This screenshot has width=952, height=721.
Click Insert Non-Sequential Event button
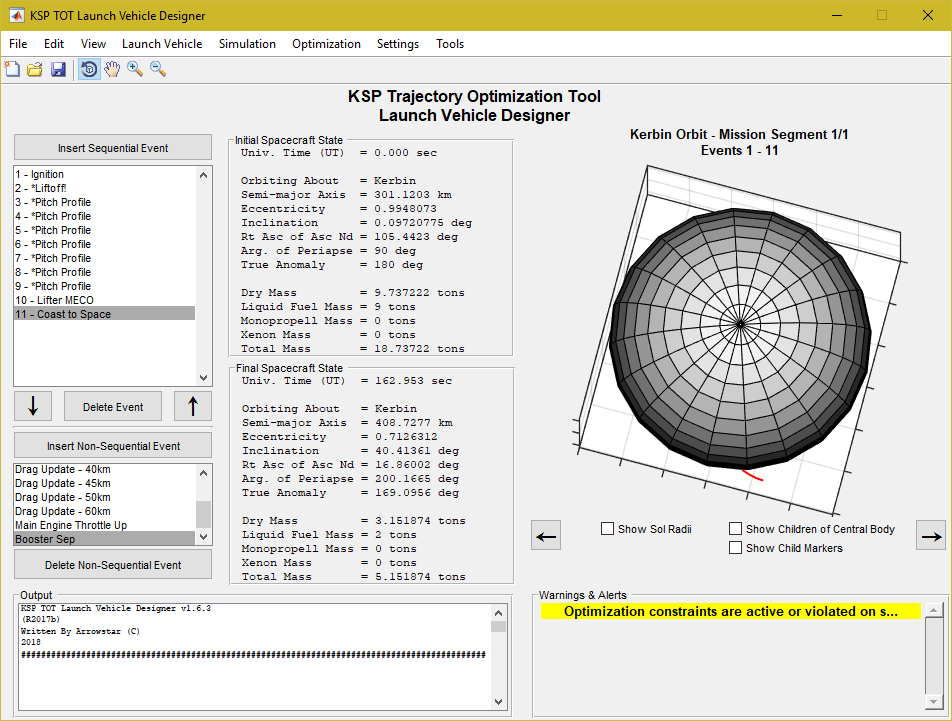tap(113, 445)
